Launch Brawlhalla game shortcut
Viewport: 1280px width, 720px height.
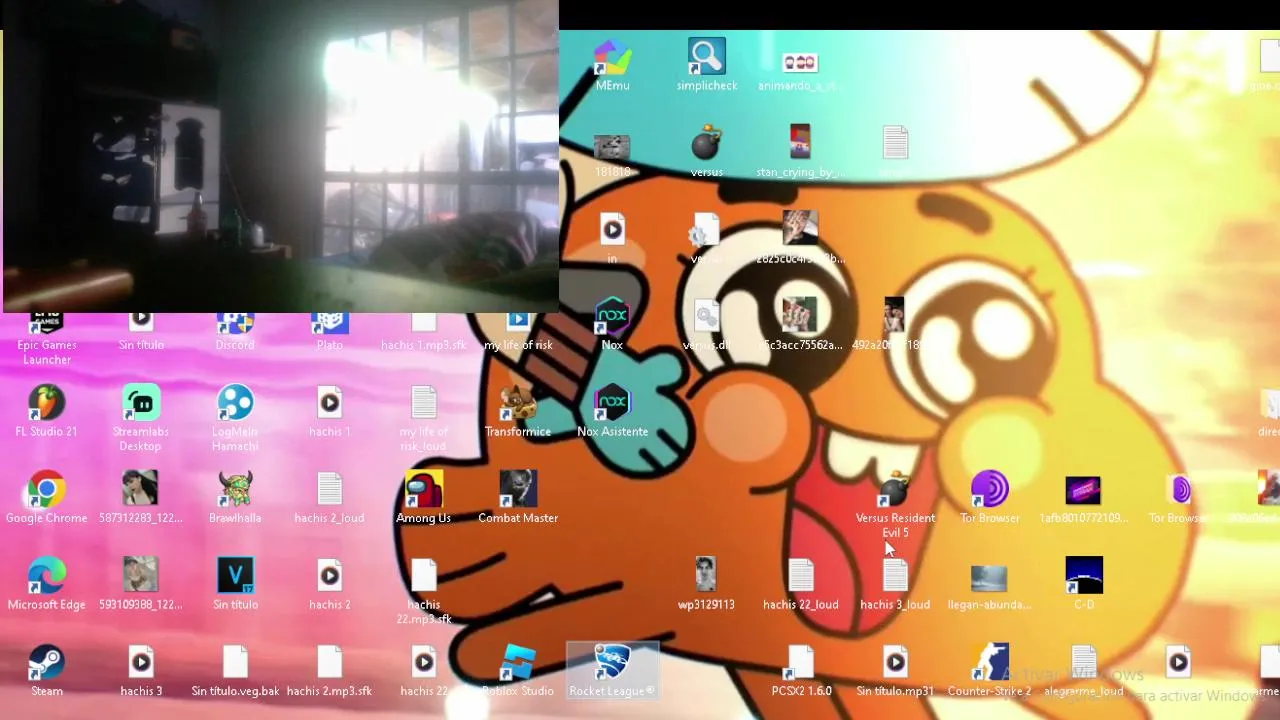point(235,498)
